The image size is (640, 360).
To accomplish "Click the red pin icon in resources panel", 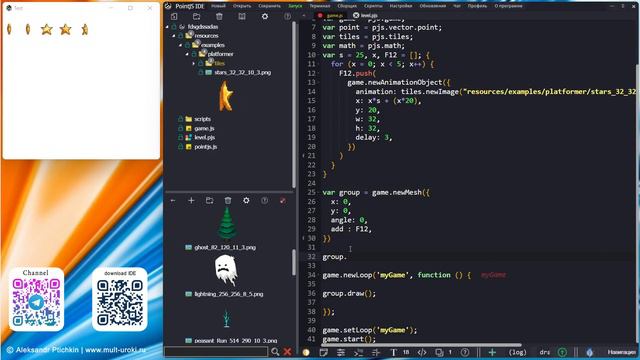I will coord(283,200).
